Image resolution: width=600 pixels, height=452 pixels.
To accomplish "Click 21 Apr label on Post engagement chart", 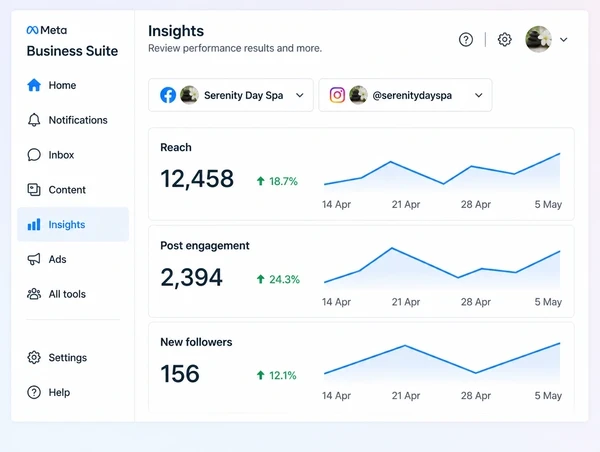I will click(406, 302).
